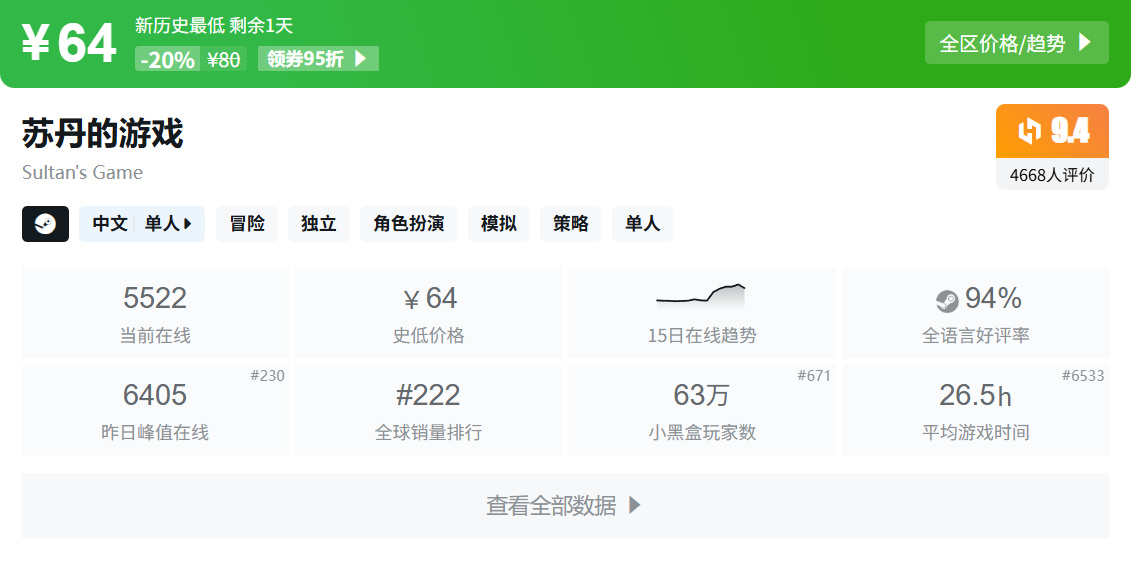This screenshot has height=574, width=1147.
Task: Click the -20% discount badge
Action: 168,59
